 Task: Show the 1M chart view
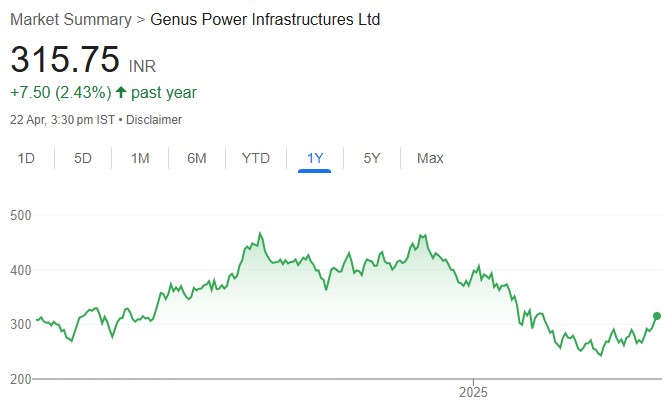tap(140, 158)
